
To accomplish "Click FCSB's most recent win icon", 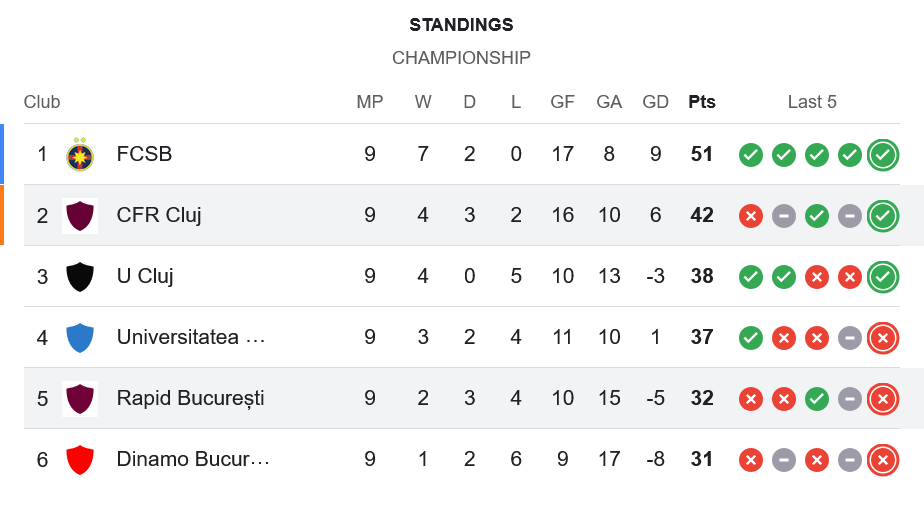I will (x=882, y=154).
